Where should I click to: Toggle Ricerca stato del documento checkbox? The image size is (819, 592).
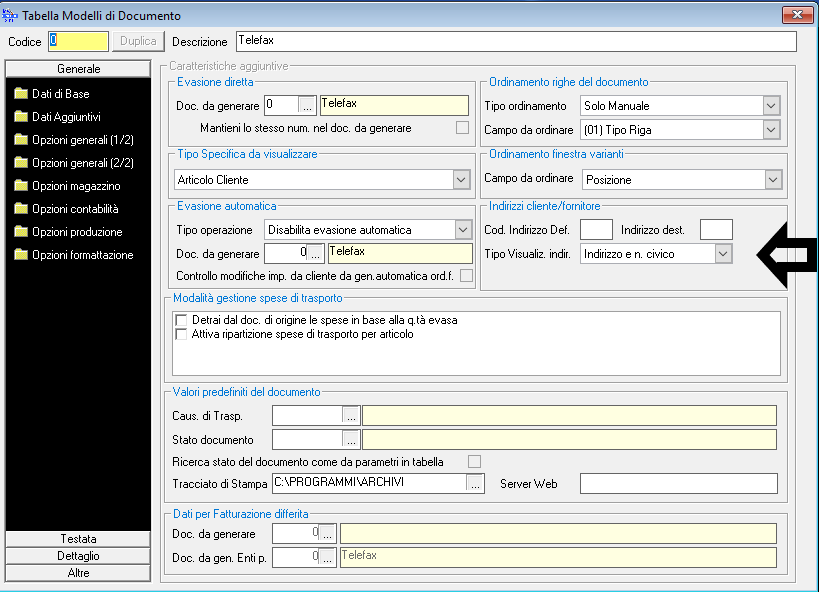point(474,462)
